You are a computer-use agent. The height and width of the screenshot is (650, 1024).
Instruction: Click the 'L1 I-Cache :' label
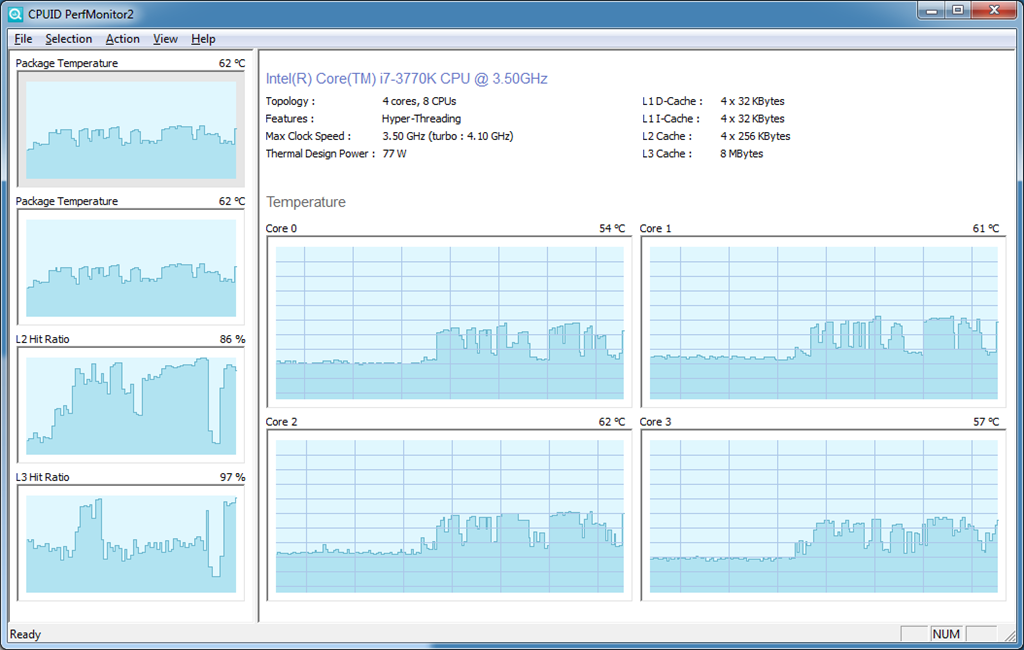coord(671,119)
